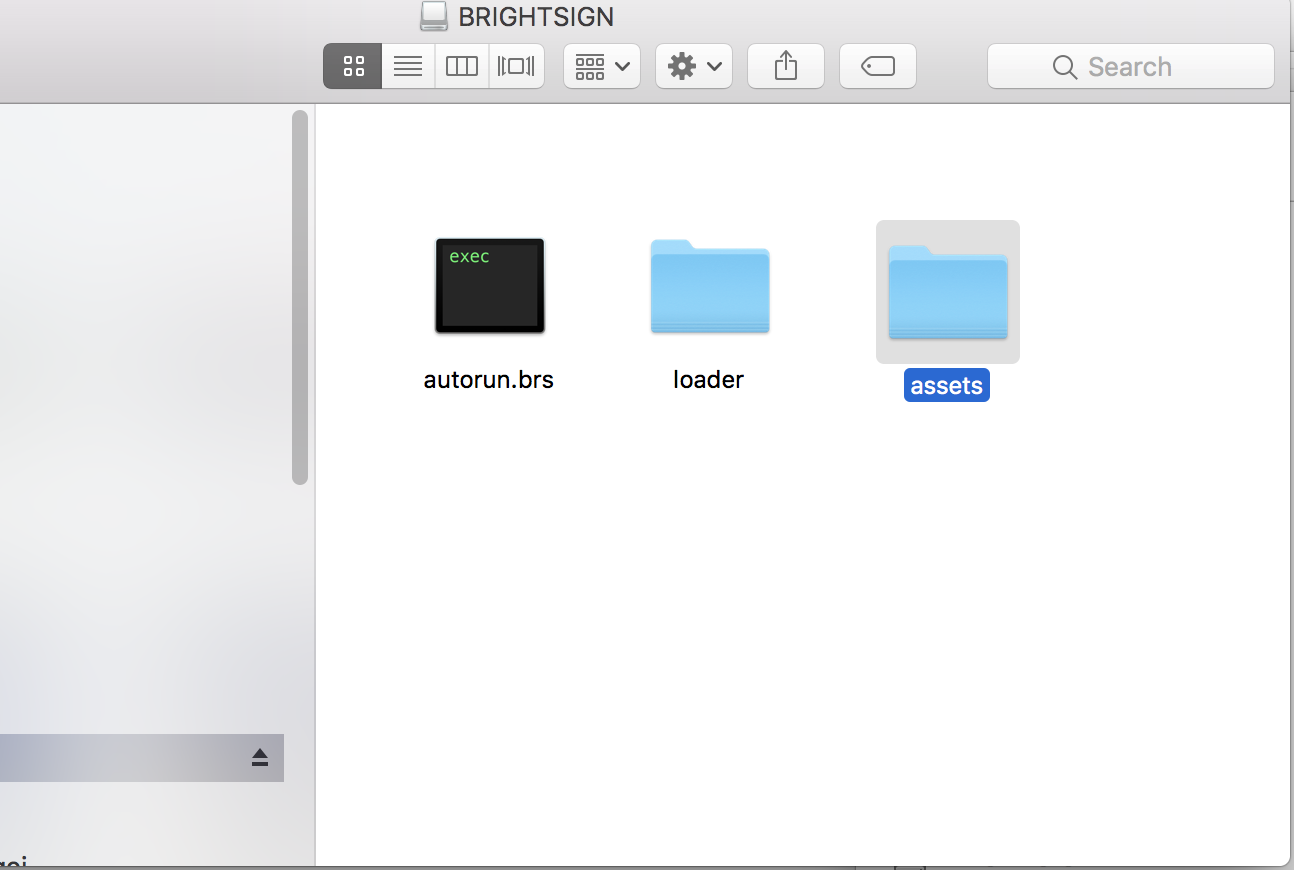This screenshot has height=870, width=1294.
Task: Switch to list view
Action: [408, 67]
